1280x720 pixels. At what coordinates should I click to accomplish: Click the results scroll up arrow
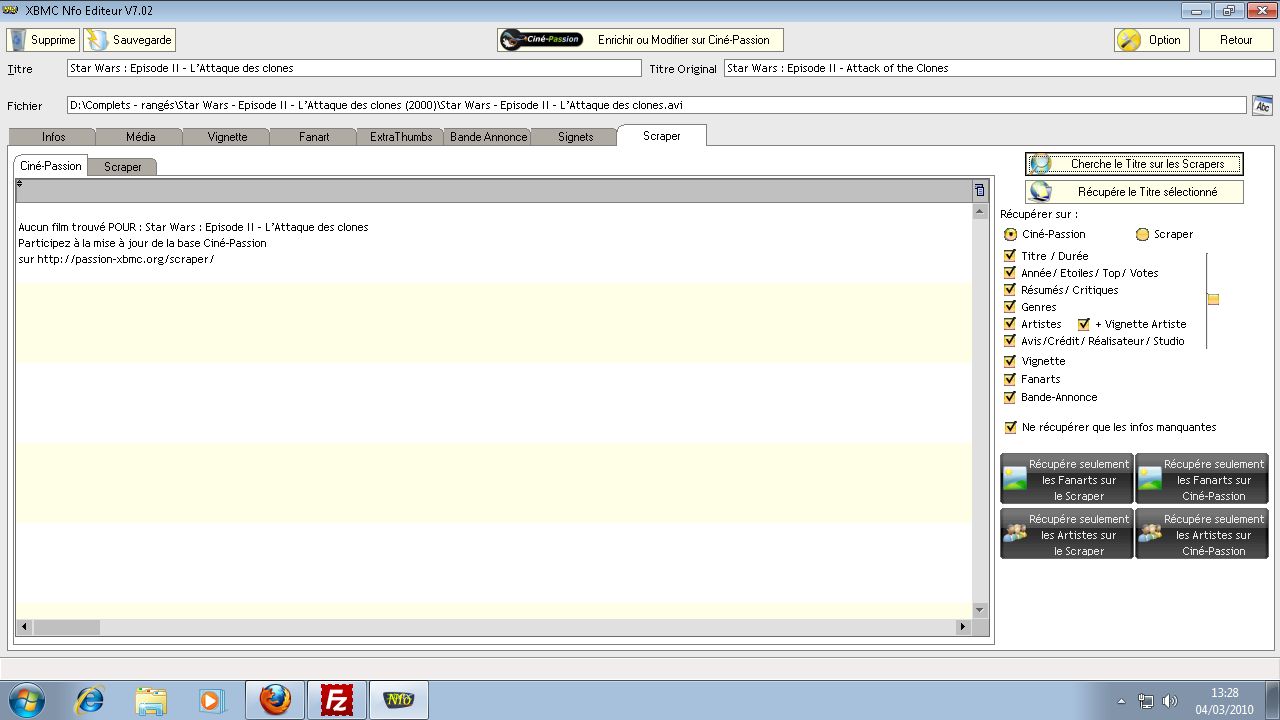click(x=980, y=212)
